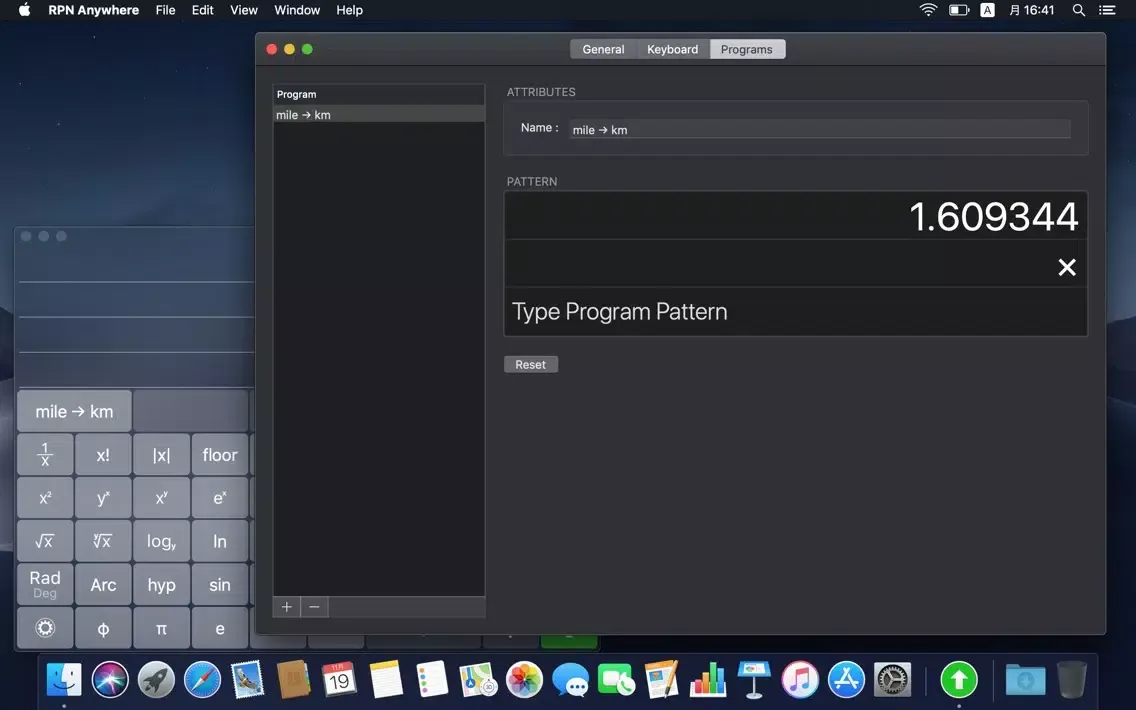Open the RPN Anywhere app menu
Screen dimensions: 1136x710
(93, 10)
